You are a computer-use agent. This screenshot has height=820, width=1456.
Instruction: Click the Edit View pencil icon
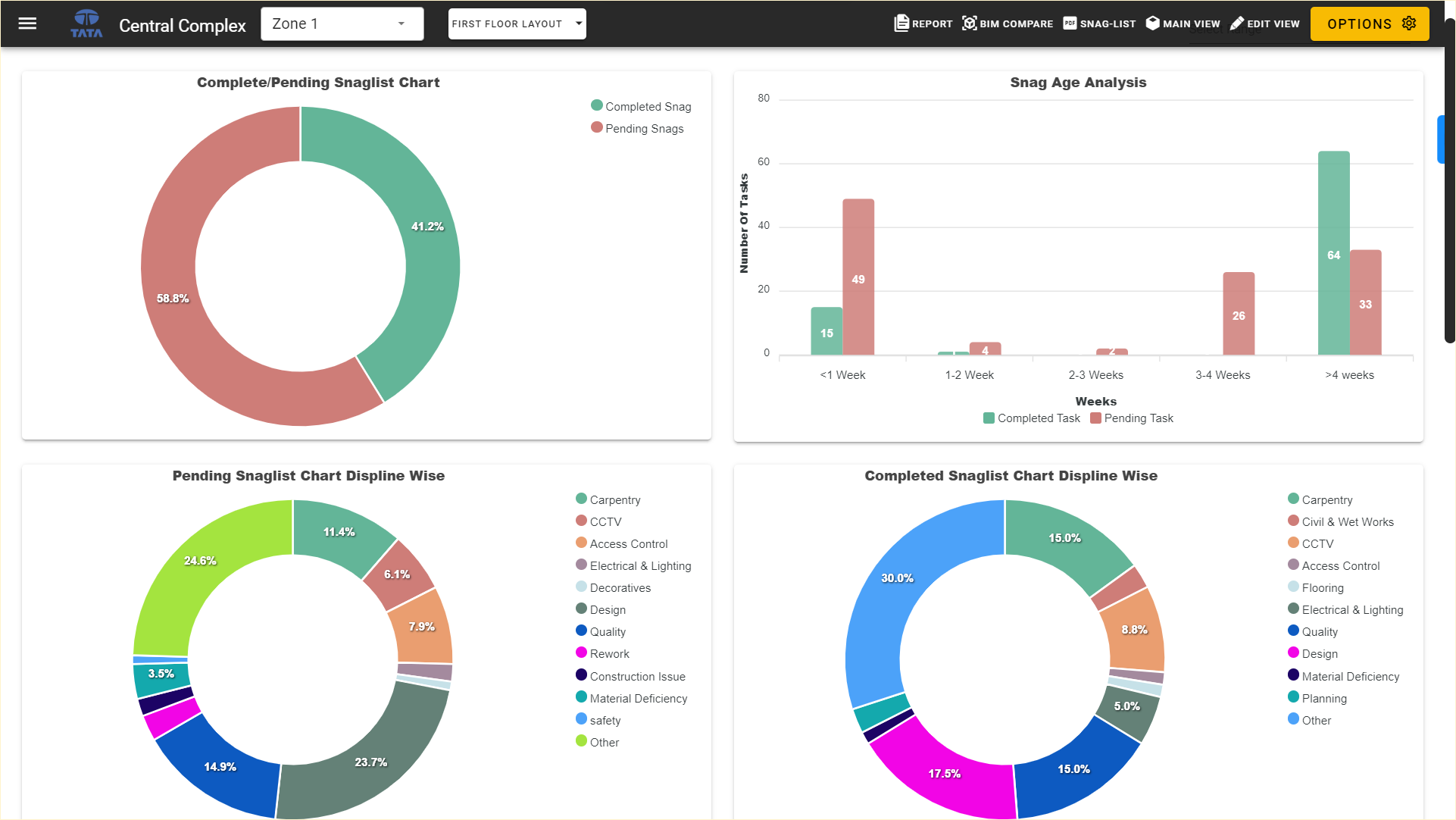click(1236, 23)
